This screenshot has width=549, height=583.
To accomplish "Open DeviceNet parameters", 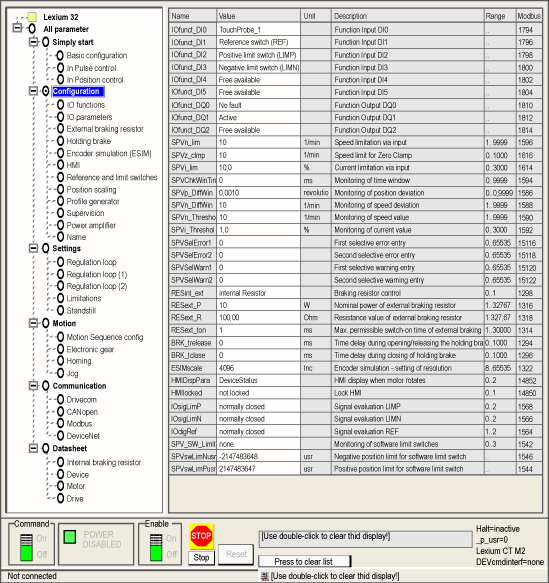I will click(x=83, y=436).
